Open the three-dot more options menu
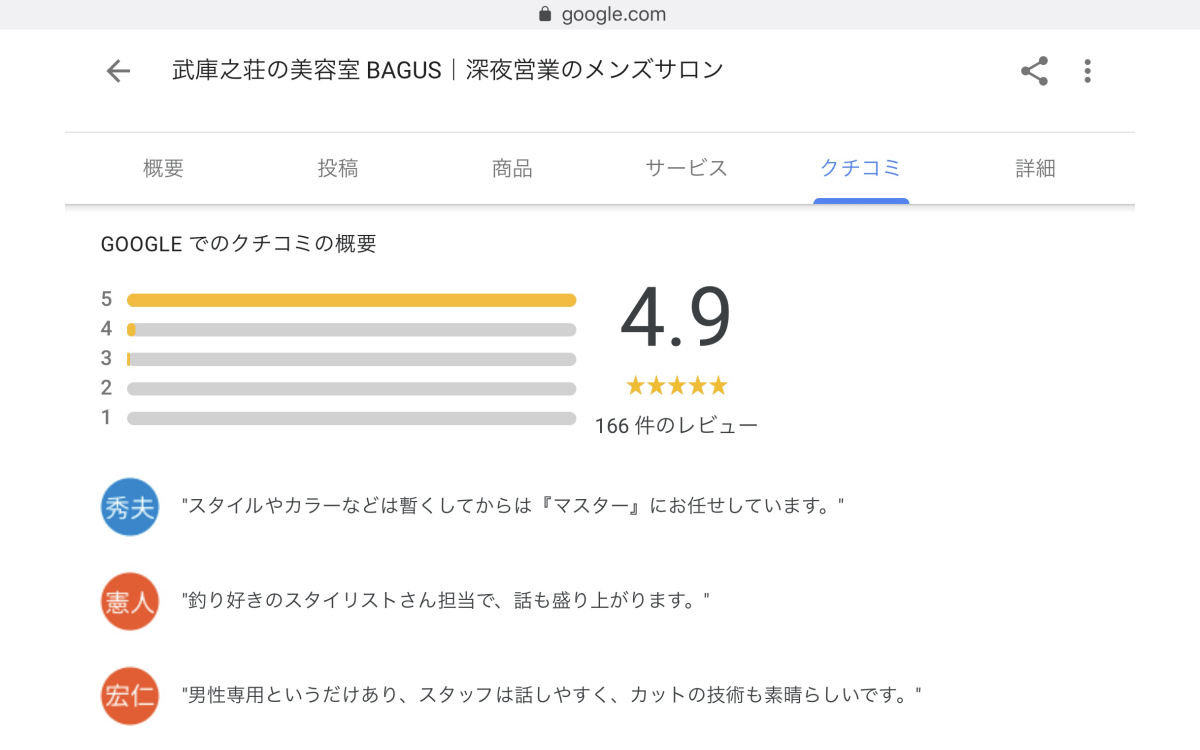The height and width of the screenshot is (750, 1200). [1087, 71]
